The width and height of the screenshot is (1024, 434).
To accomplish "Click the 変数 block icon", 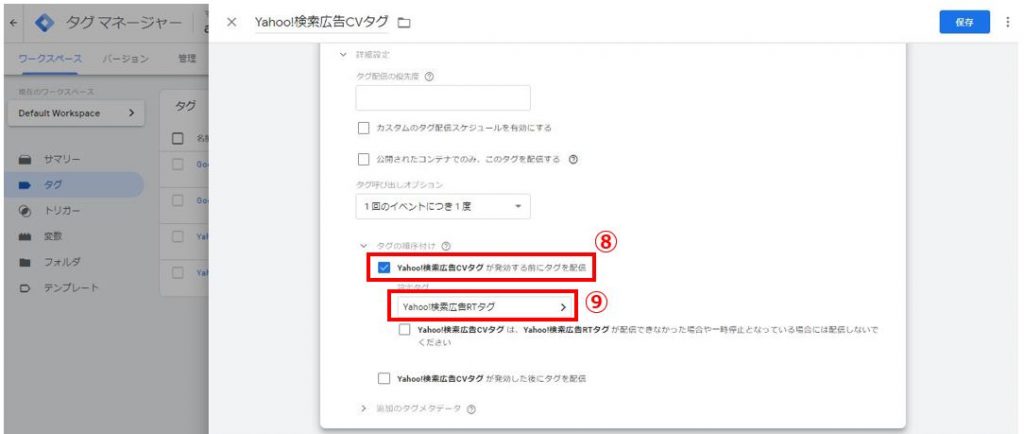I will 25,237.
